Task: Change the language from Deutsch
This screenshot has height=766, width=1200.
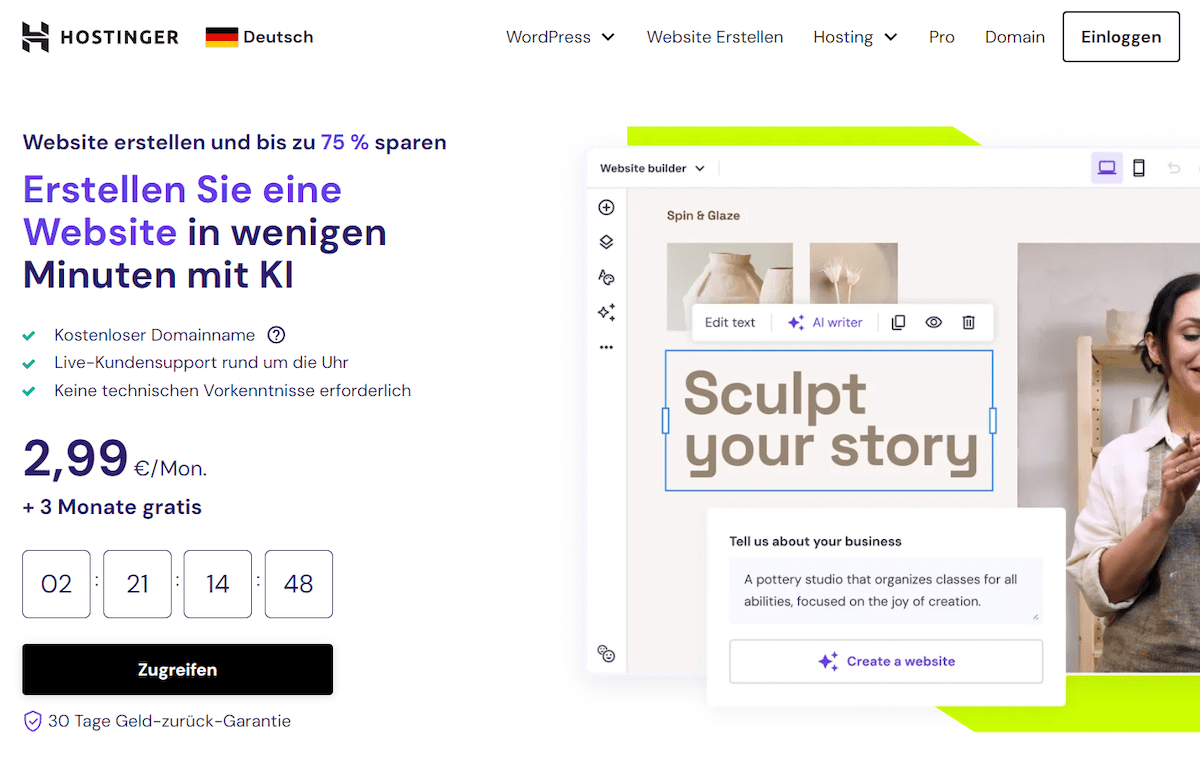Action: (259, 37)
